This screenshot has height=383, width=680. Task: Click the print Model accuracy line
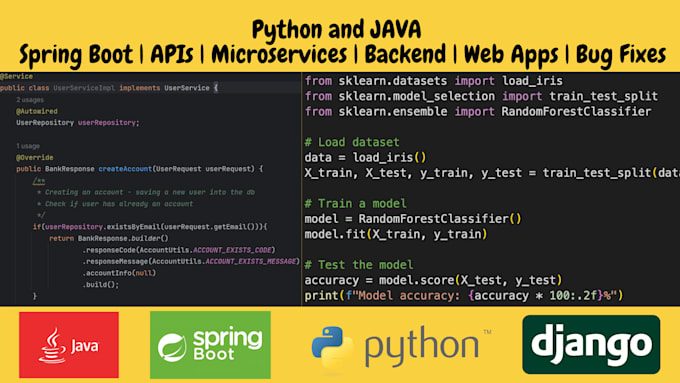(464, 295)
